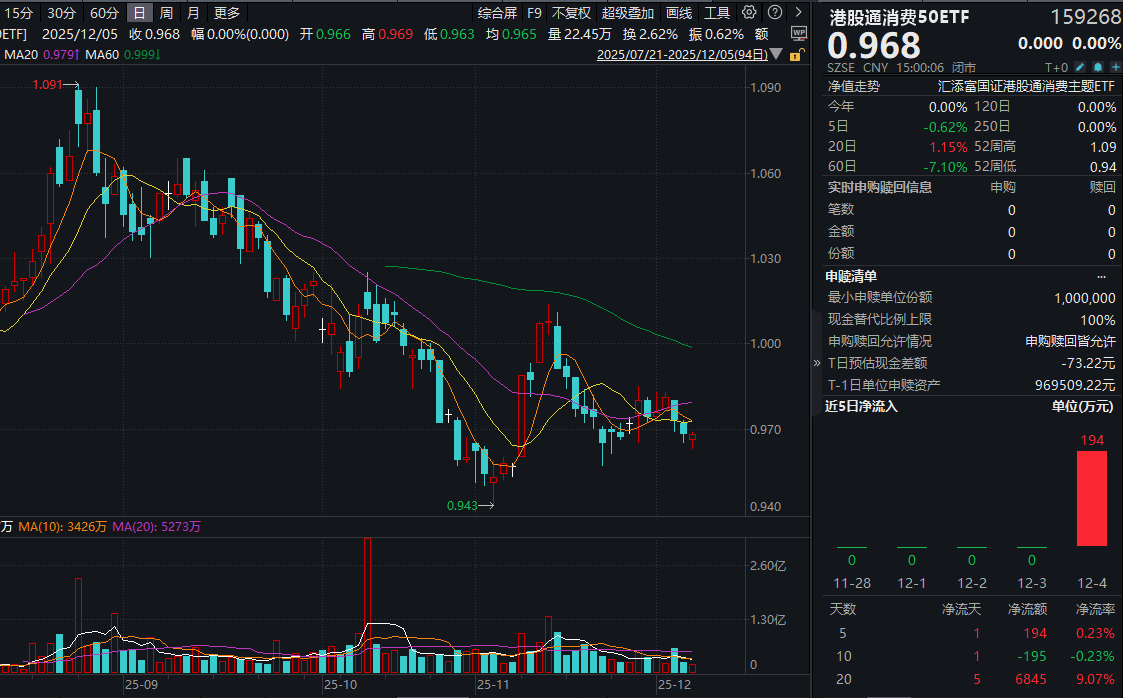This screenshot has height=698, width=1123.
Task: Toggle 不复权 price adjustment mode
Action: (571, 13)
